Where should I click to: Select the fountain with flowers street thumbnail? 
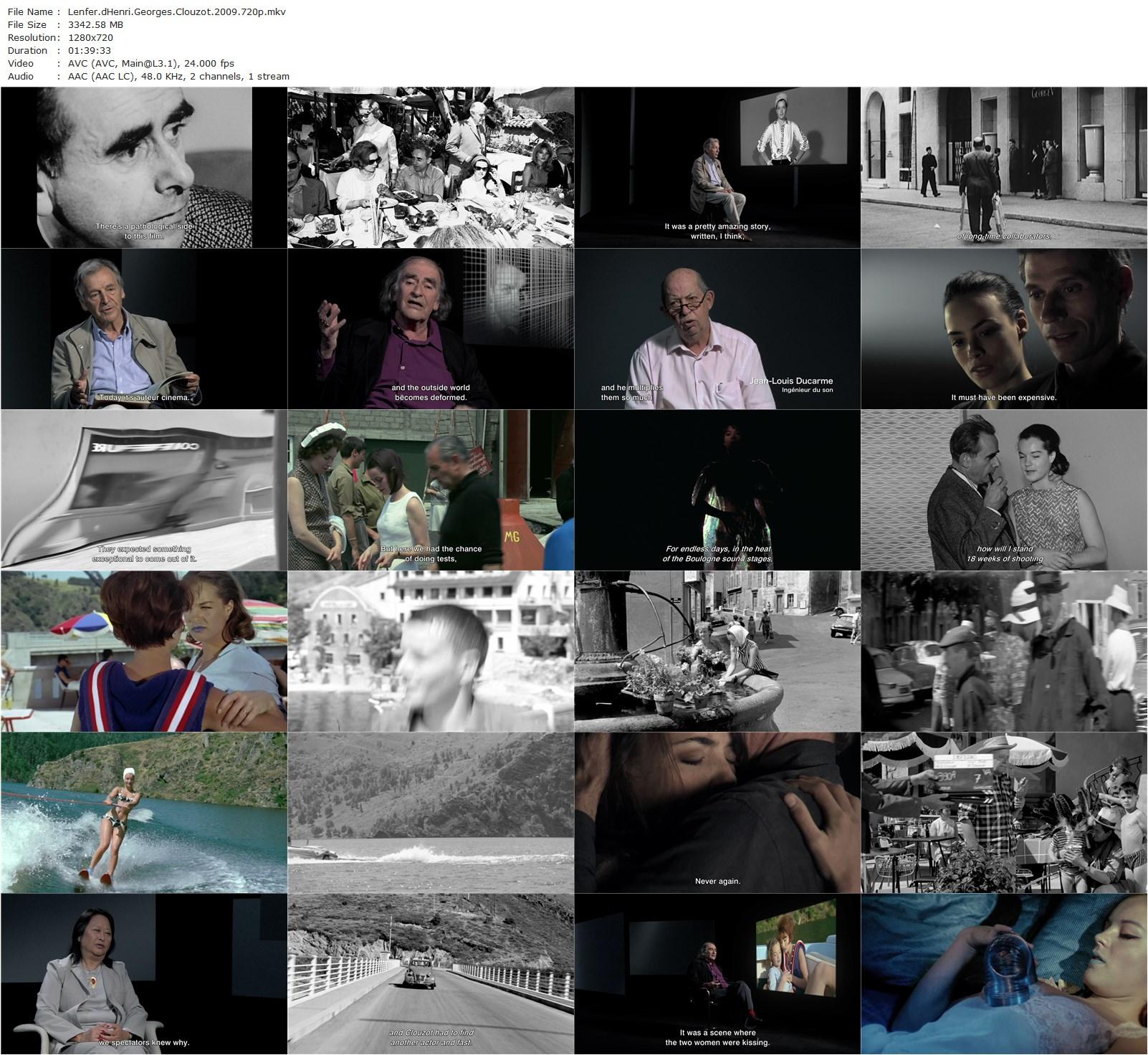717,651
